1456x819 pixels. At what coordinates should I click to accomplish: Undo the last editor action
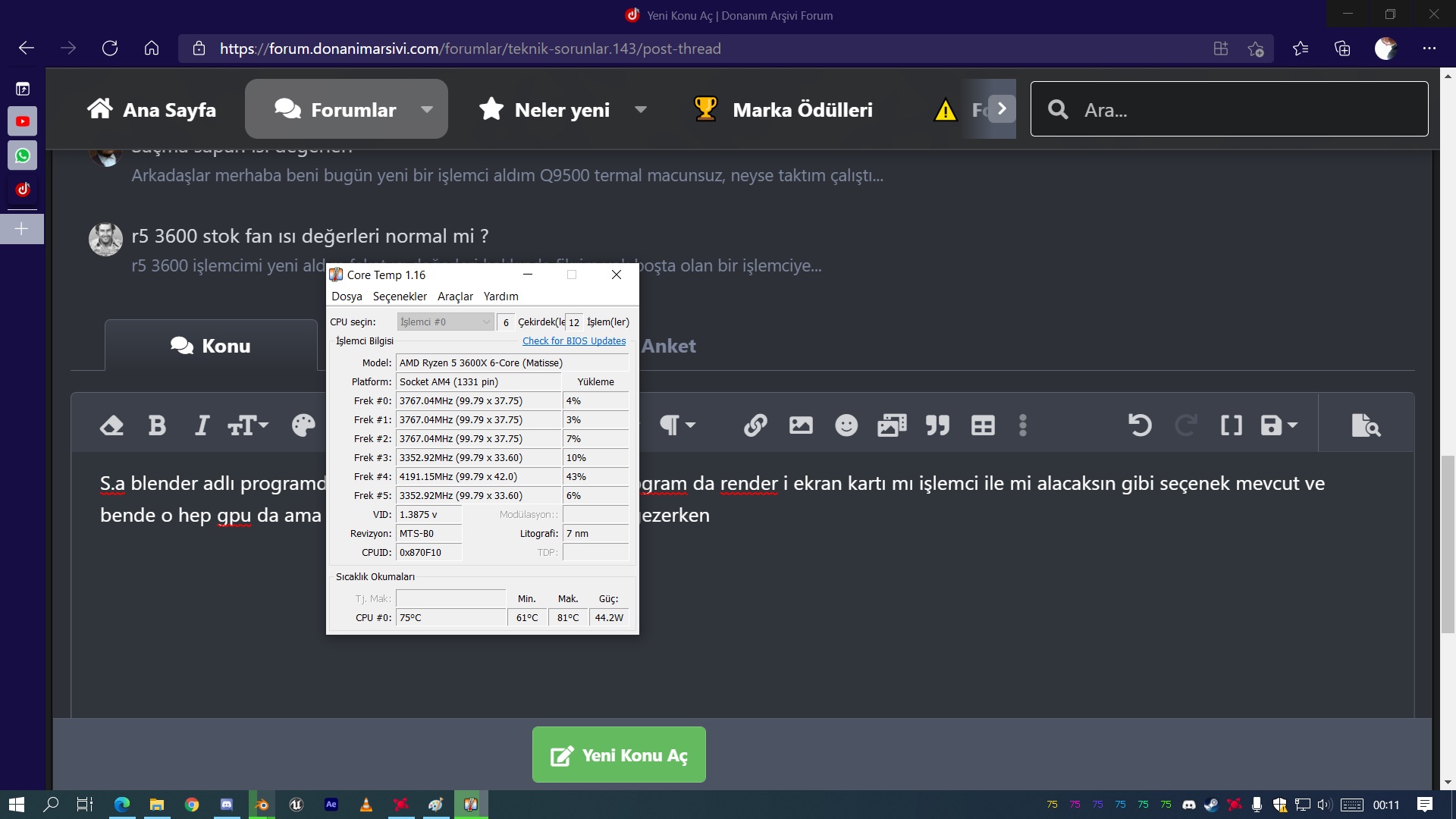[x=1140, y=425]
